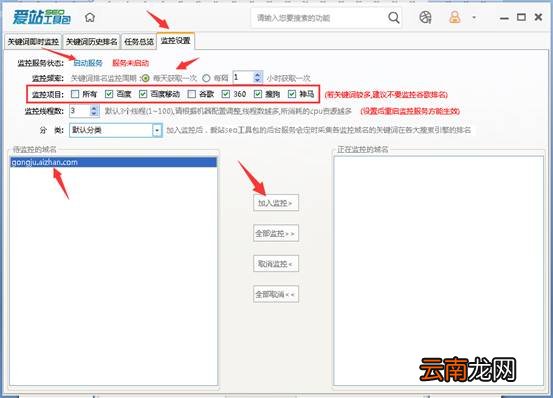Switch to 关键词即时监控 tab

[x=33, y=42]
